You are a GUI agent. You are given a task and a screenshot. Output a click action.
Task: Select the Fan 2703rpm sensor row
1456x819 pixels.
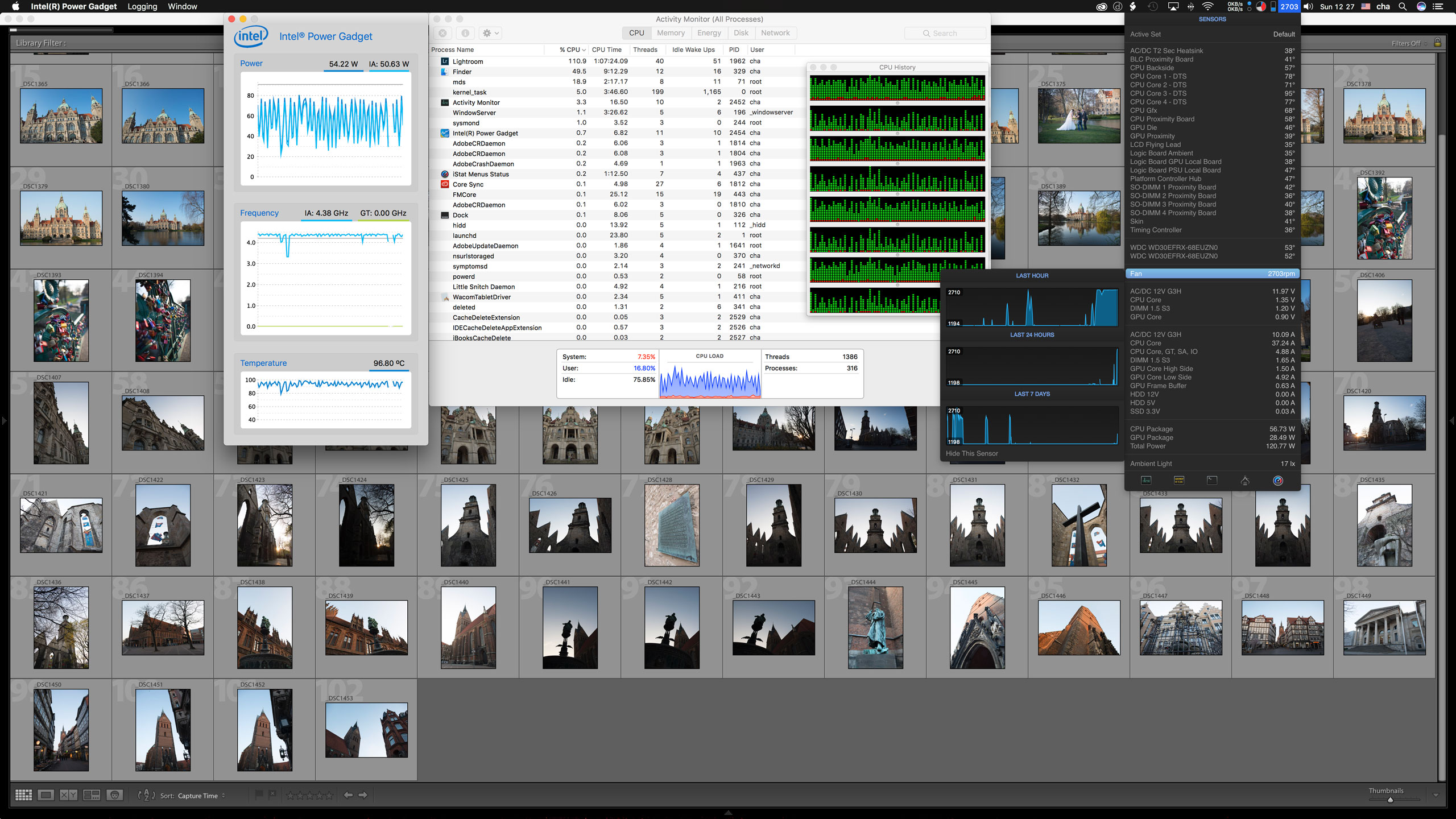click(x=1212, y=274)
